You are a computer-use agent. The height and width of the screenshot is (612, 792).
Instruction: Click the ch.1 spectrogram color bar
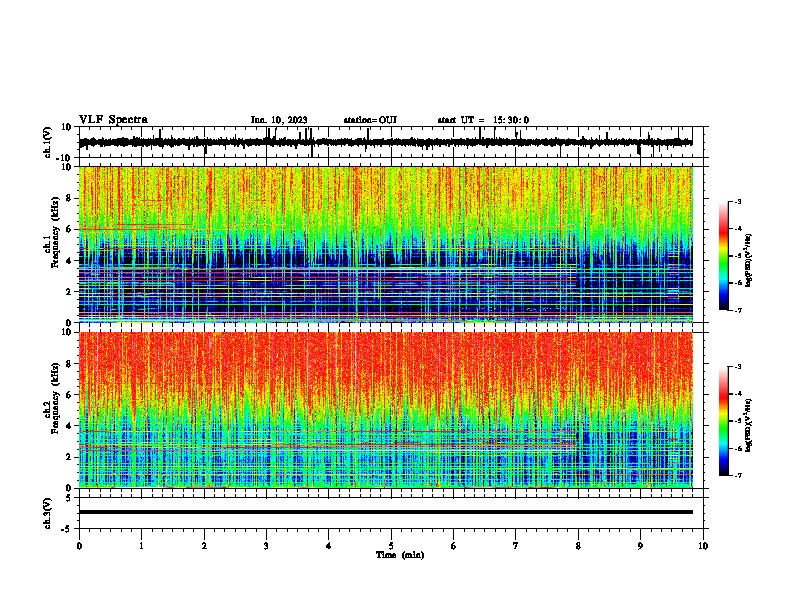pos(724,256)
